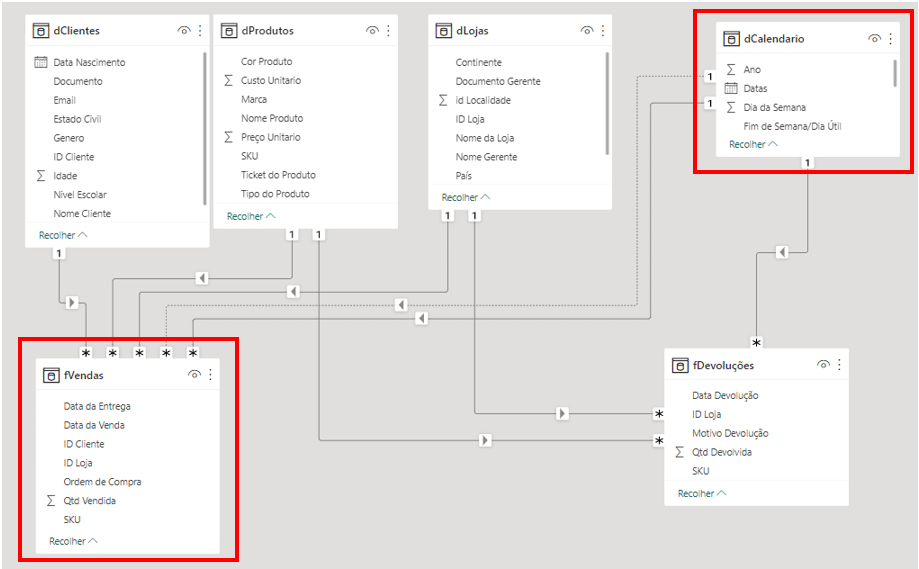This screenshot has height=569, width=919.
Task: Click the dProdutos table icon
Action: [x=229, y=30]
